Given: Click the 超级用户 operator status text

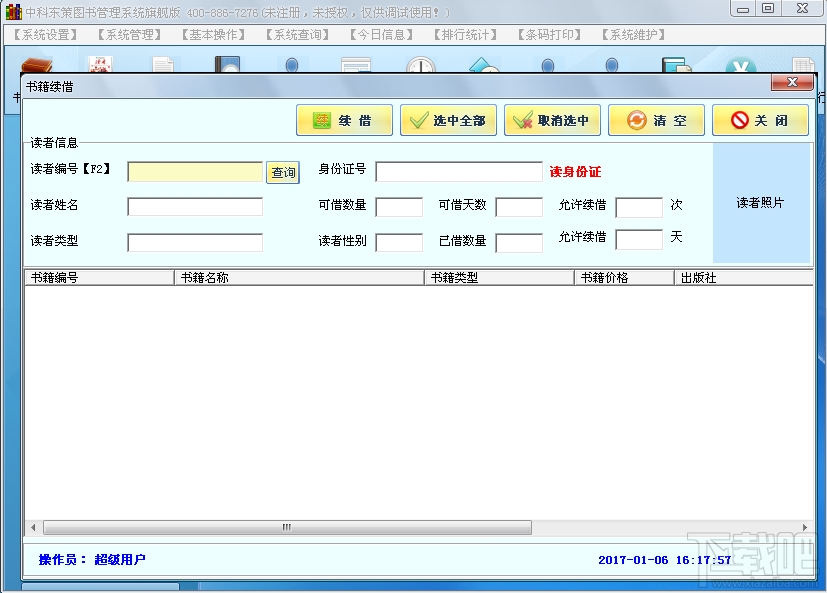Looking at the screenshot, I should [x=120, y=559].
